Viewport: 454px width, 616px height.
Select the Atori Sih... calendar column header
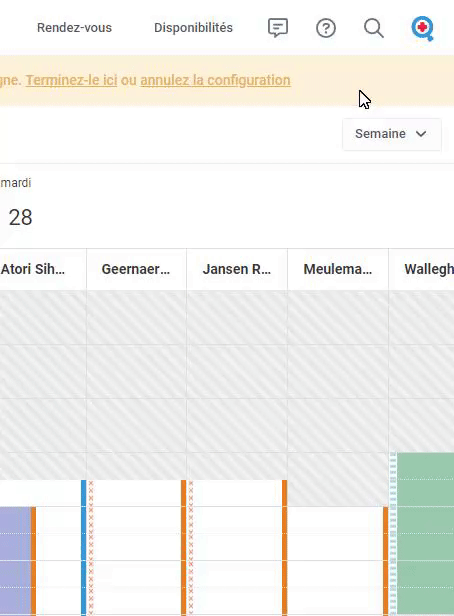pos(43,270)
